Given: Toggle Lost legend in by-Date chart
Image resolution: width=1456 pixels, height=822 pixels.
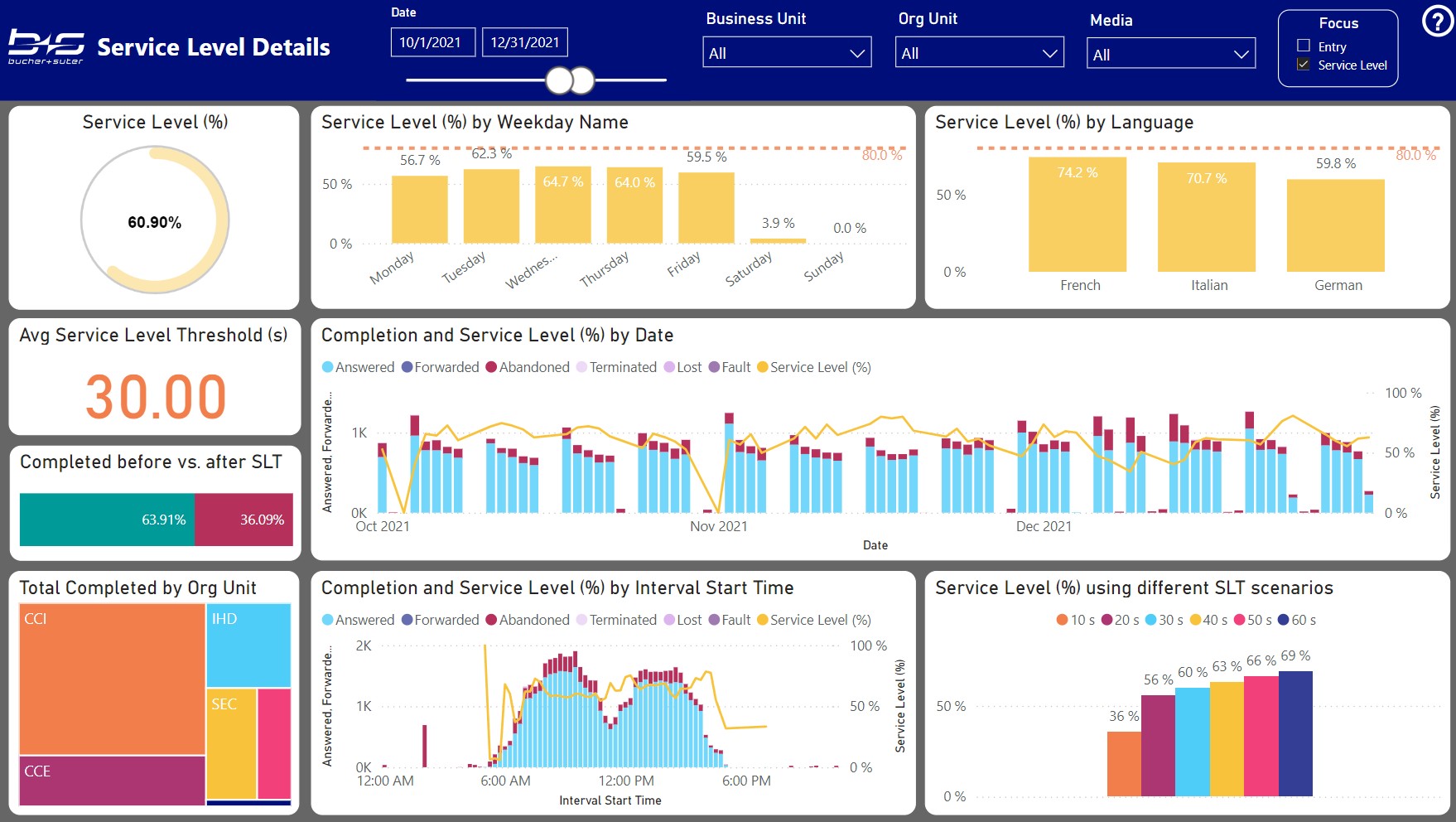Looking at the screenshot, I should click(x=682, y=367).
